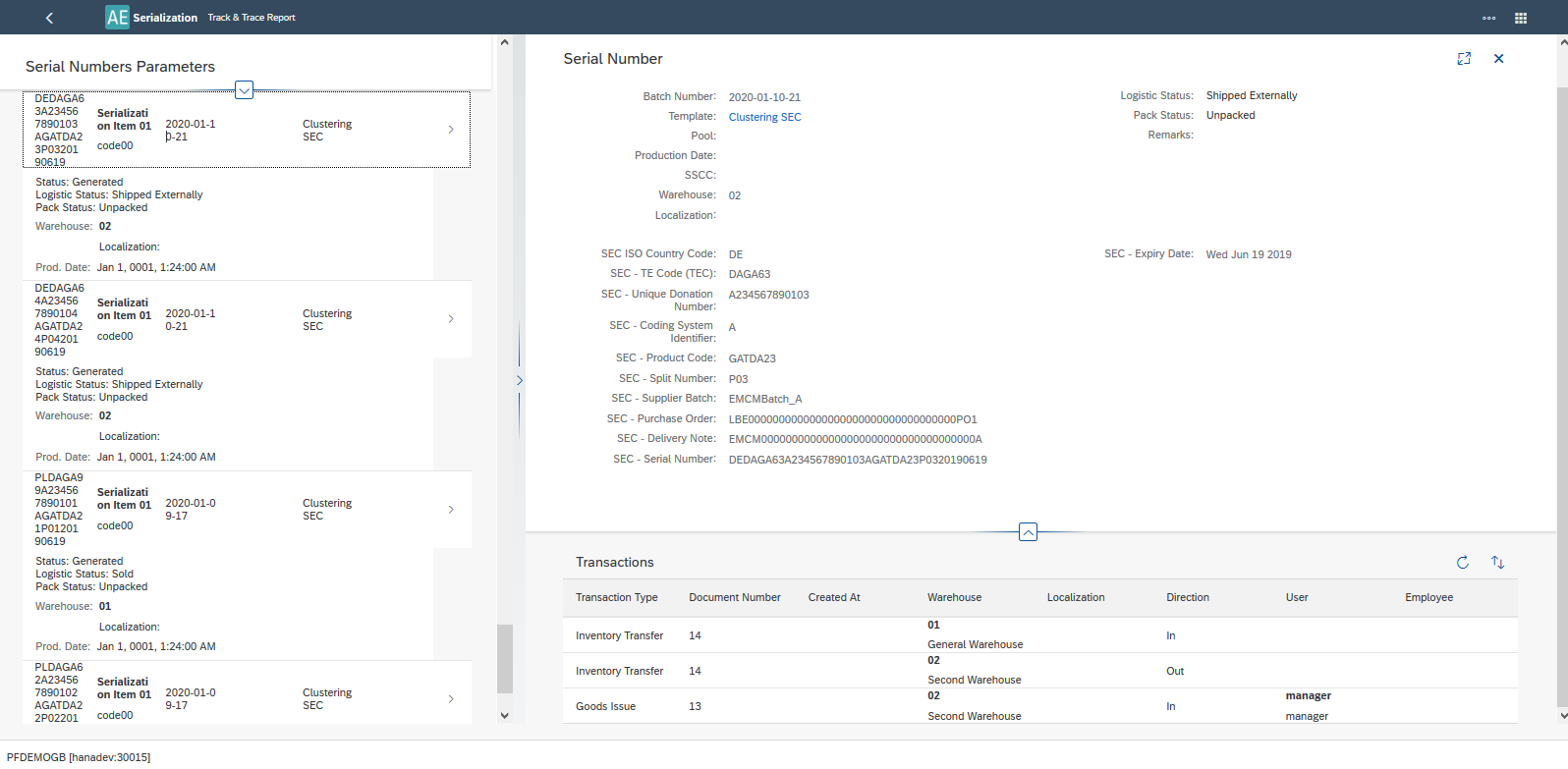Click the splitter arrow between panels
The image size is (1568, 769).
pos(519,380)
